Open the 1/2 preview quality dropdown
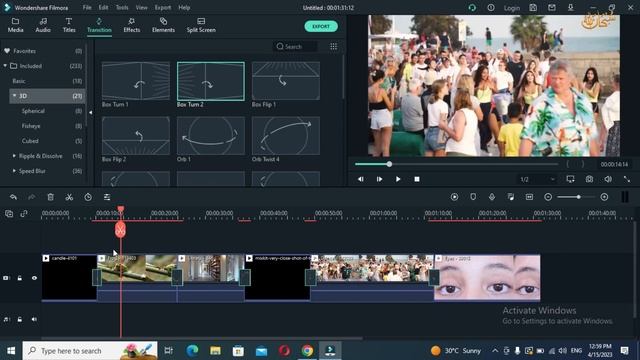The width and height of the screenshot is (640, 360). pyautogui.click(x=537, y=179)
